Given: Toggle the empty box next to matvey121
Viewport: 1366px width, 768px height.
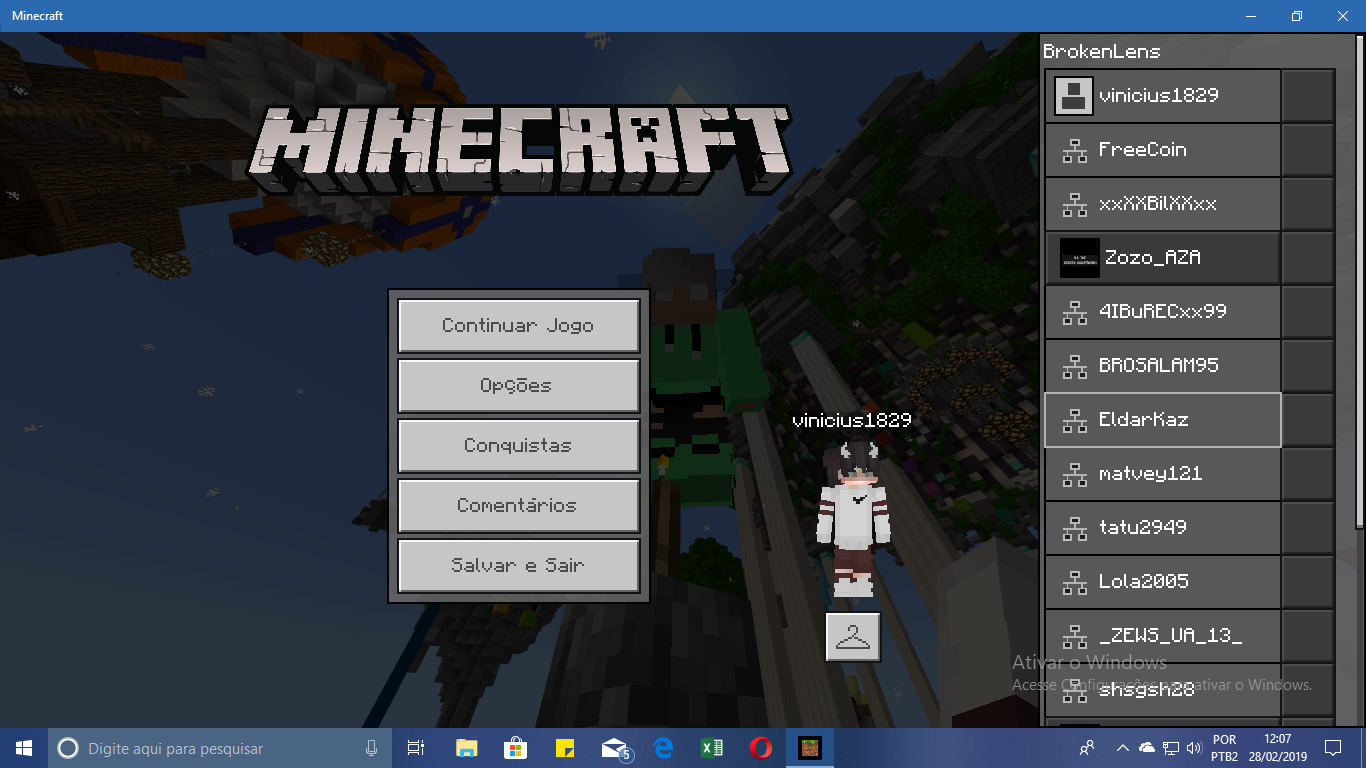Looking at the screenshot, I should click(x=1308, y=474).
